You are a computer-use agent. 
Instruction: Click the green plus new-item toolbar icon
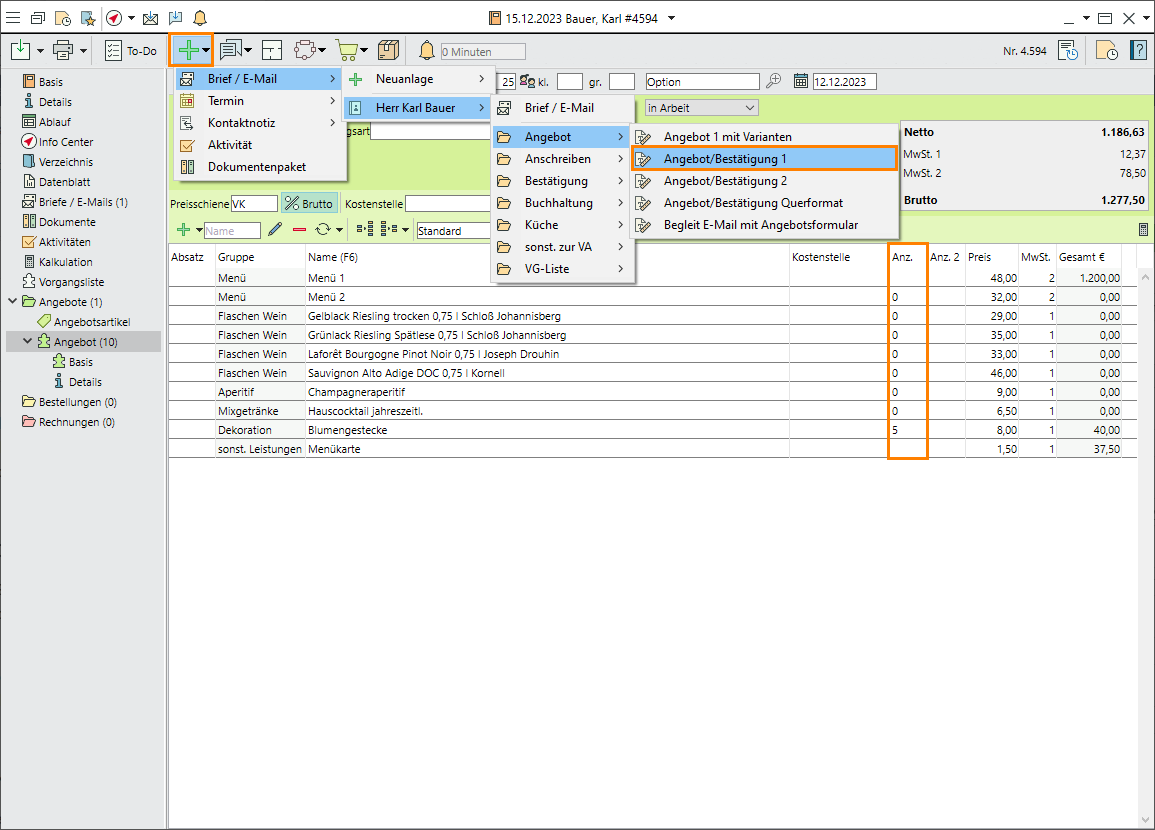pyautogui.click(x=186, y=50)
